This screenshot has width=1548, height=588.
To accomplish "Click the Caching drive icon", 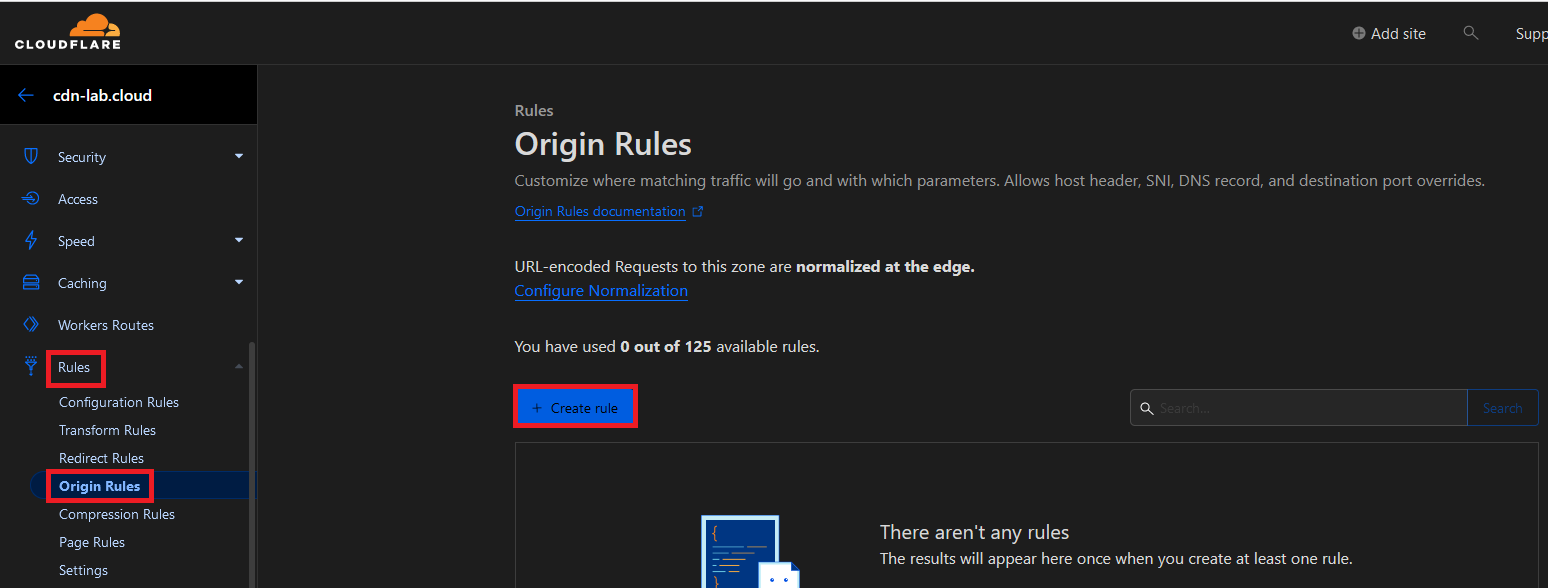I will (31, 283).
